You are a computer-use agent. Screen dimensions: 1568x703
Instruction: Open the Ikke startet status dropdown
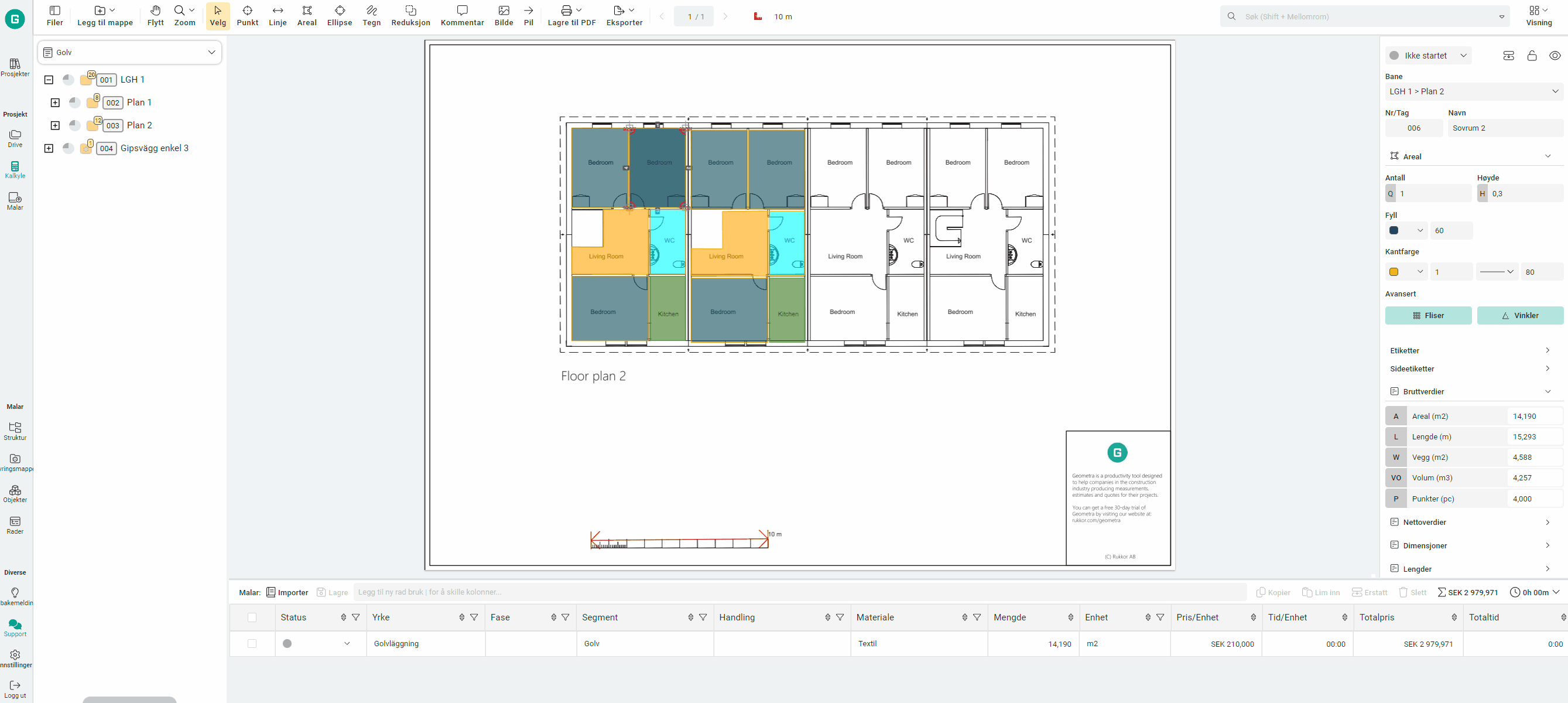[1428, 56]
